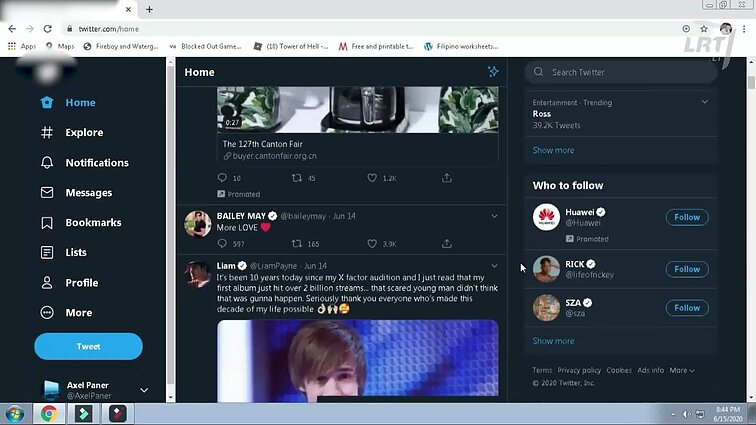
Task: Like the Canton Fair promoted tweet
Action: click(x=372, y=178)
